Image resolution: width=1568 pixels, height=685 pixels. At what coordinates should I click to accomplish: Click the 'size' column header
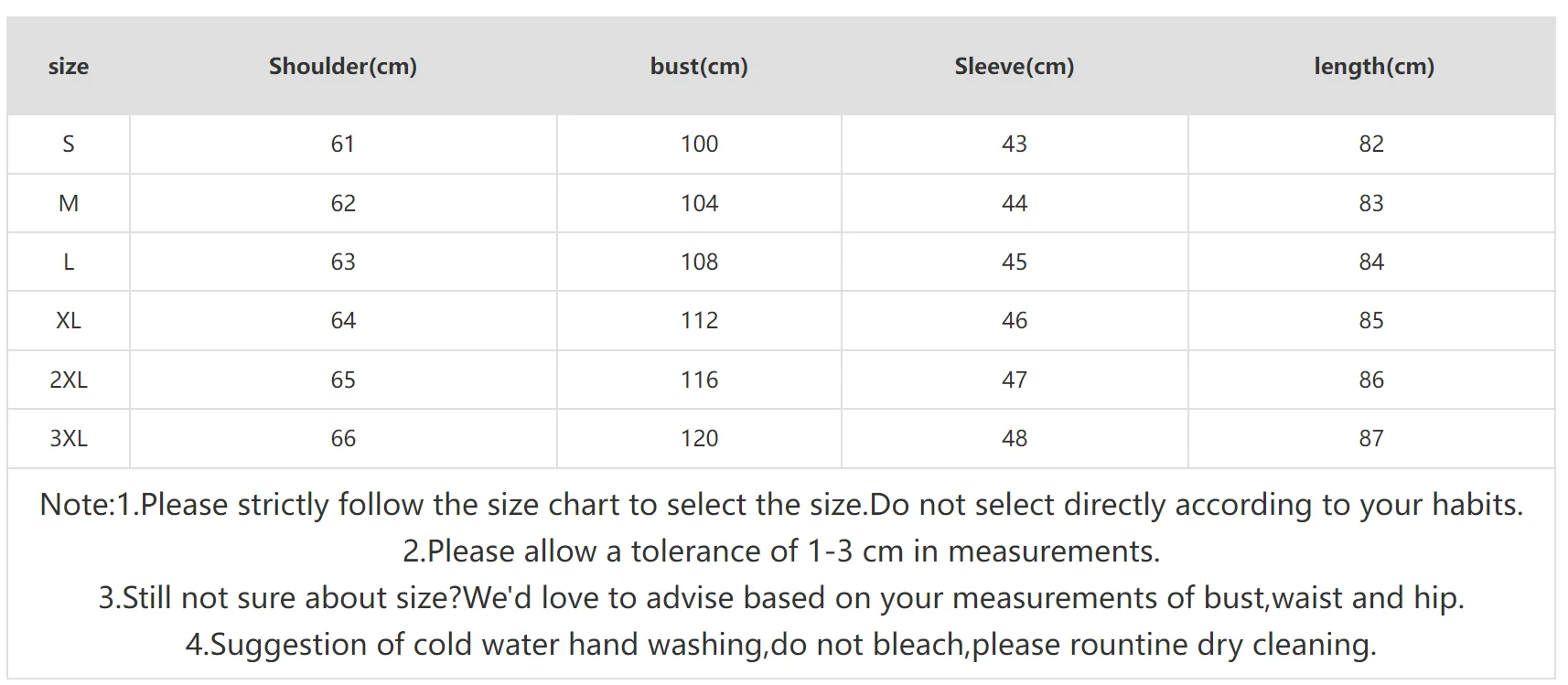tap(69, 67)
